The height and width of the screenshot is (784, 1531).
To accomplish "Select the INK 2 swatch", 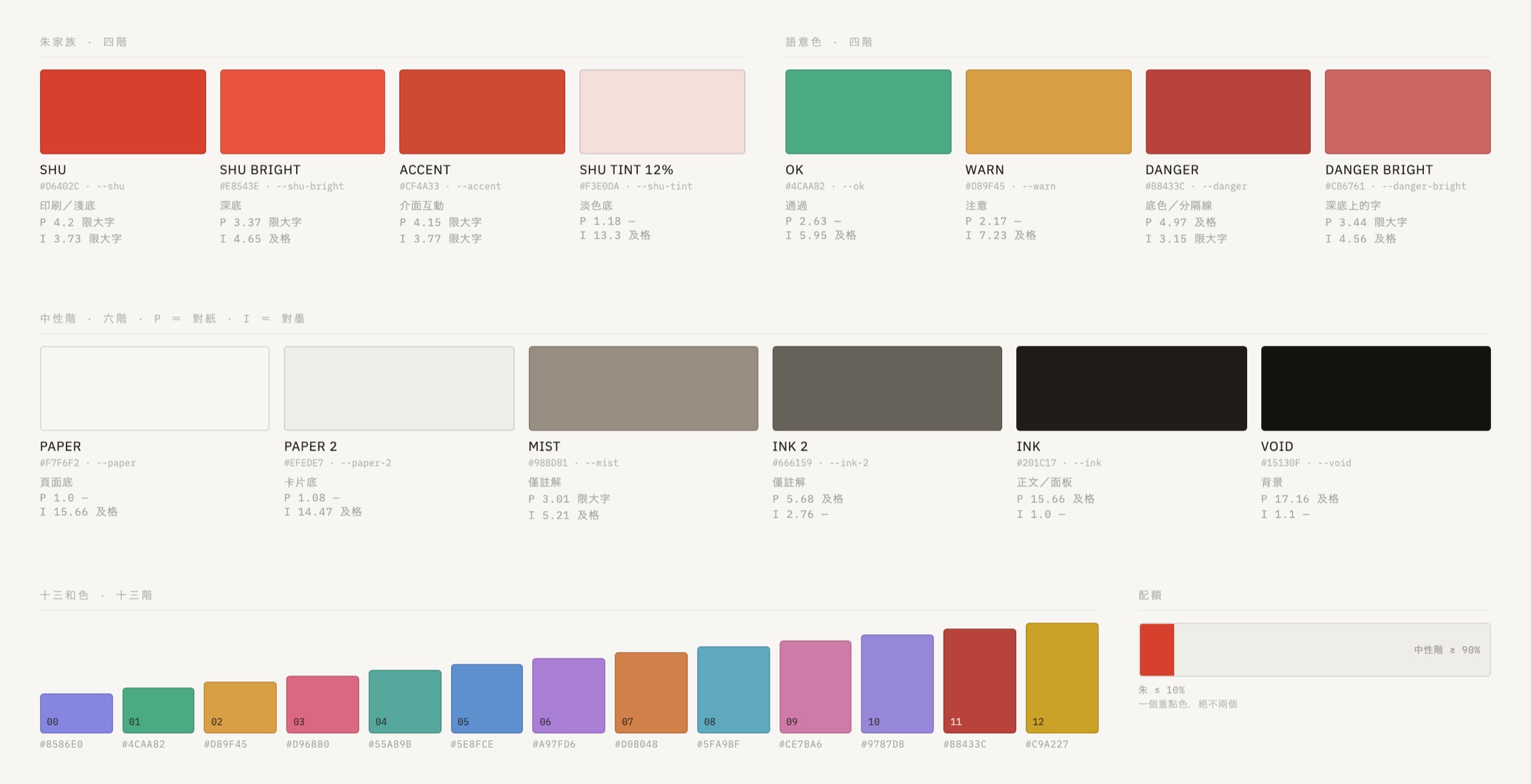I will [x=887, y=388].
